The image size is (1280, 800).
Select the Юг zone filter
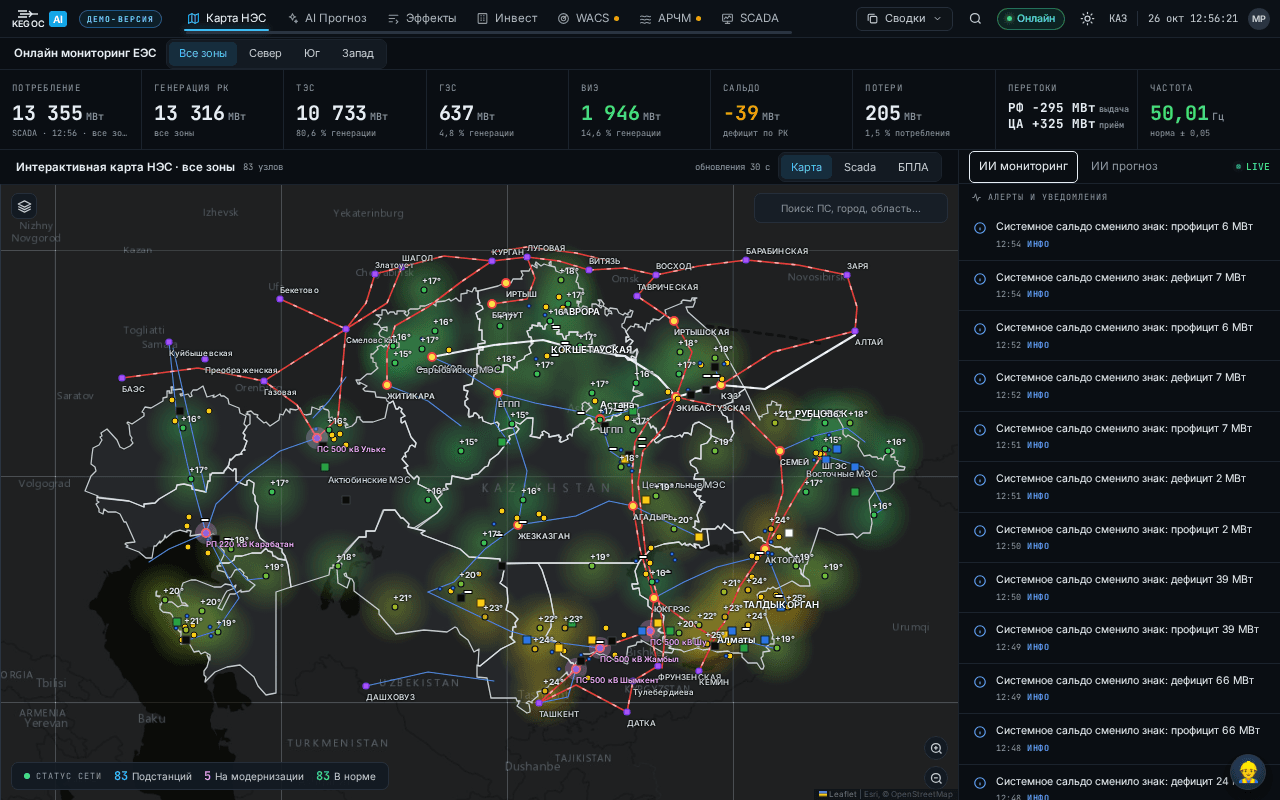312,53
